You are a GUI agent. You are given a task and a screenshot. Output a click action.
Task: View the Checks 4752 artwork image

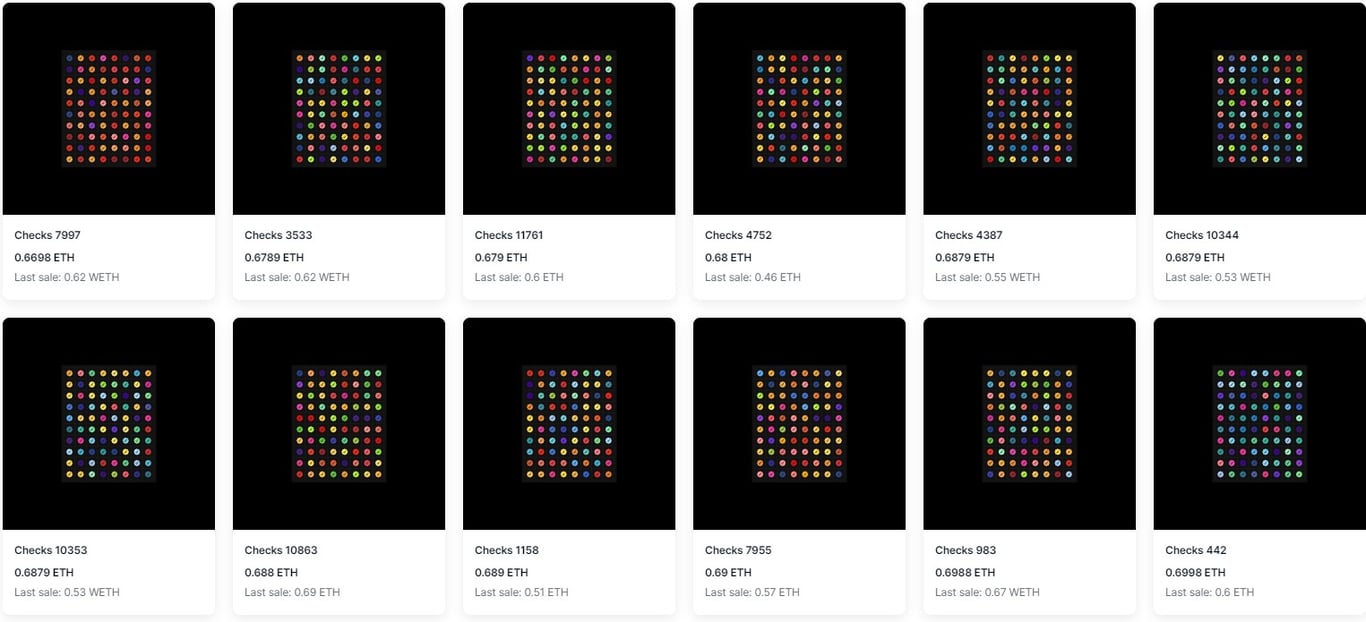tap(799, 109)
